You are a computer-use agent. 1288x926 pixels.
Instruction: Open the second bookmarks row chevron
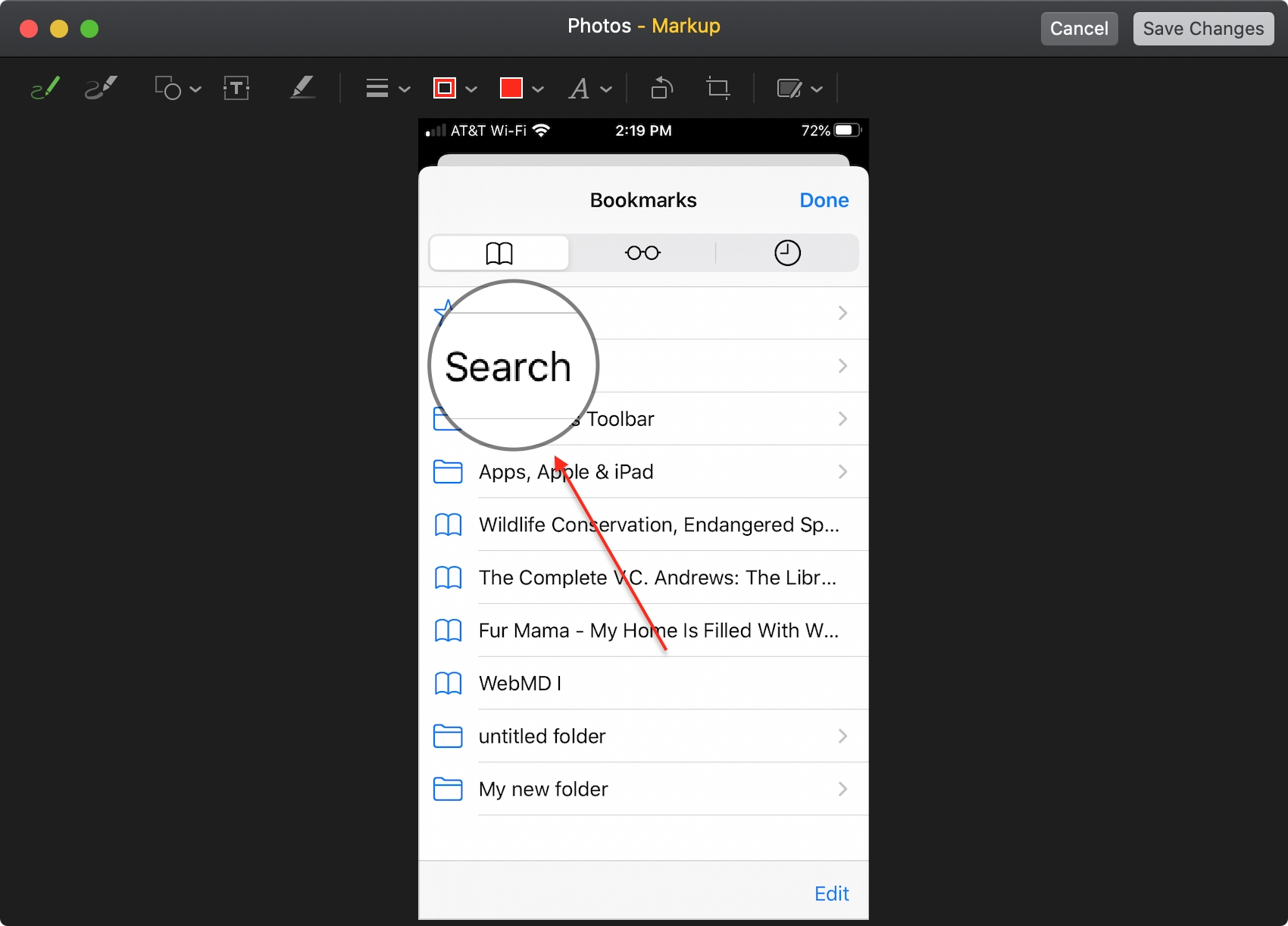click(x=843, y=366)
